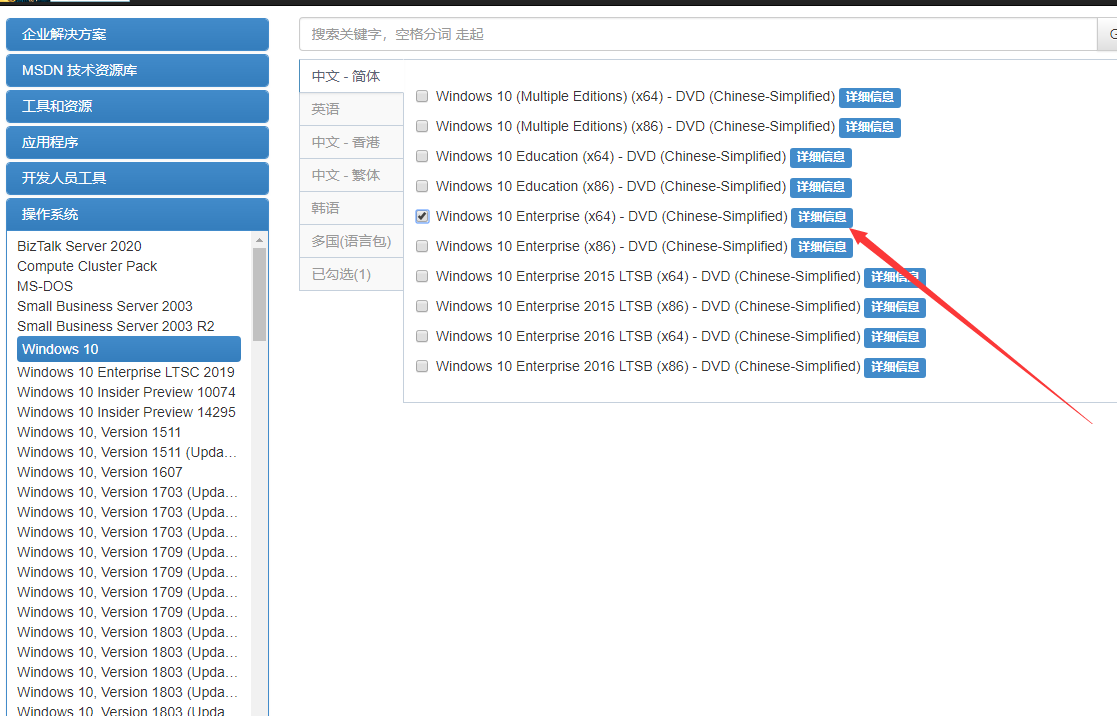
Task: Collapse the 操作系统 section header
Action: [137, 214]
